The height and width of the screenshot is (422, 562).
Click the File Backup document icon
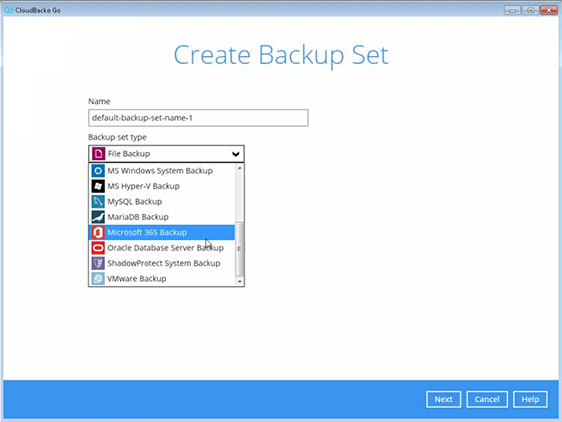(98, 153)
